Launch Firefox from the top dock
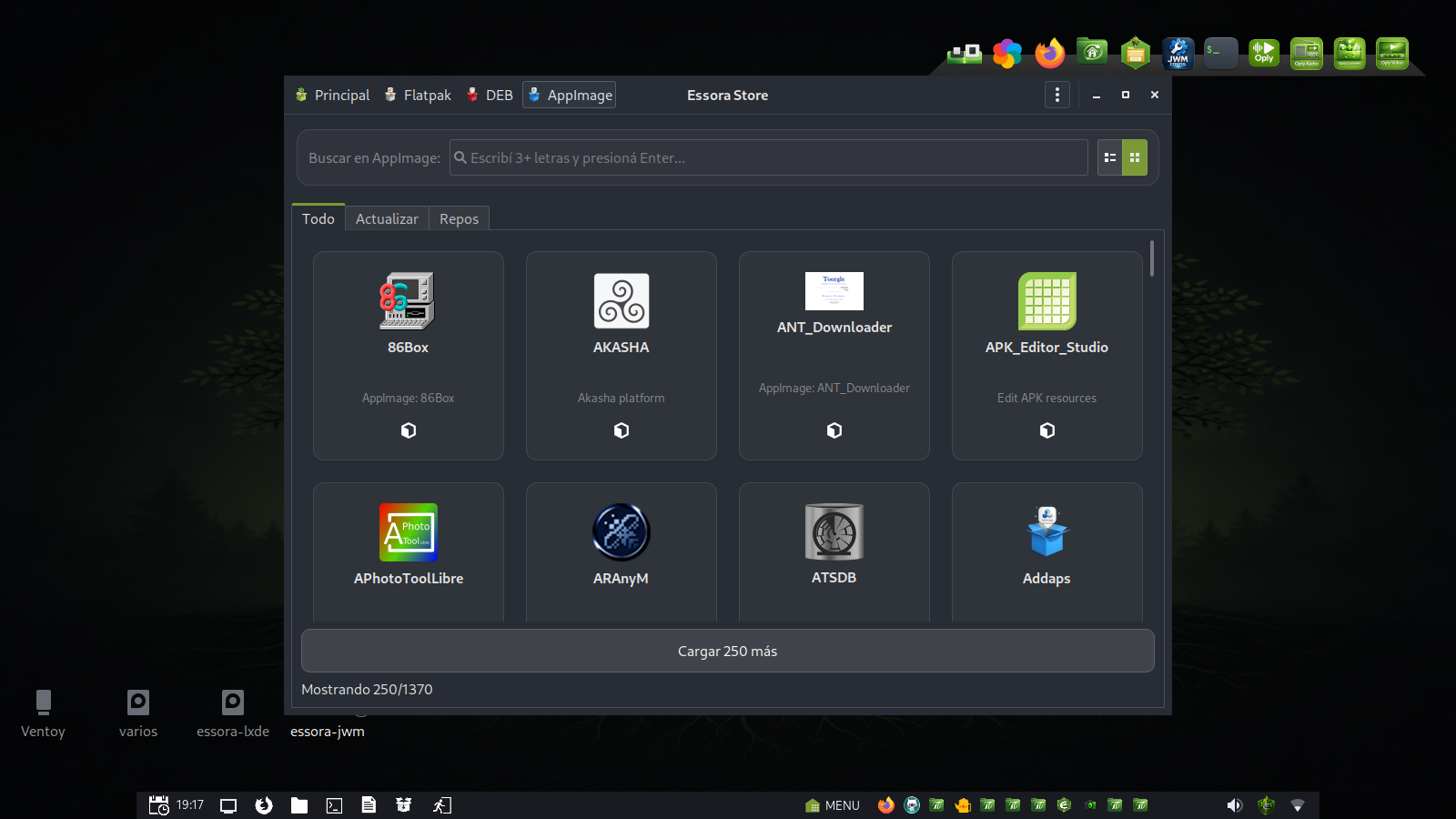This screenshot has width=1456, height=819. pos(1050,54)
